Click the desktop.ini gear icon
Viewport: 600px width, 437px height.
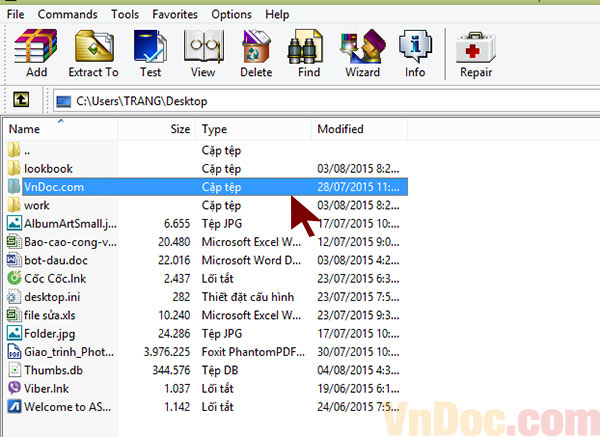tap(14, 297)
